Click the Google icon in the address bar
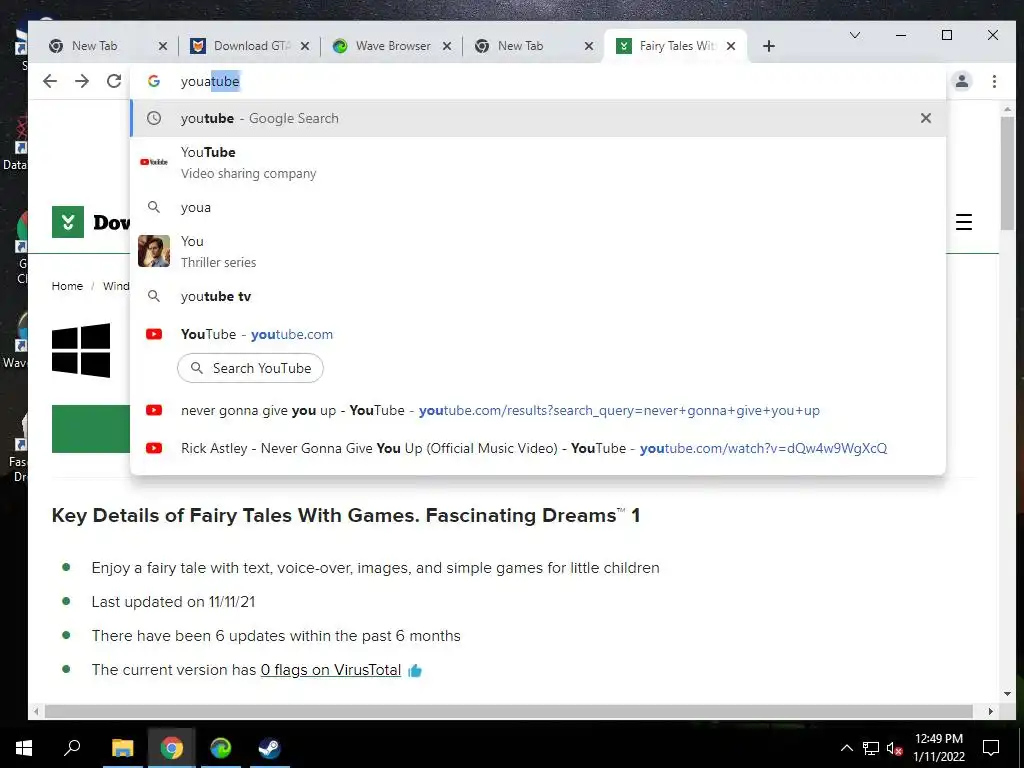The height and width of the screenshot is (768, 1024). point(154,81)
